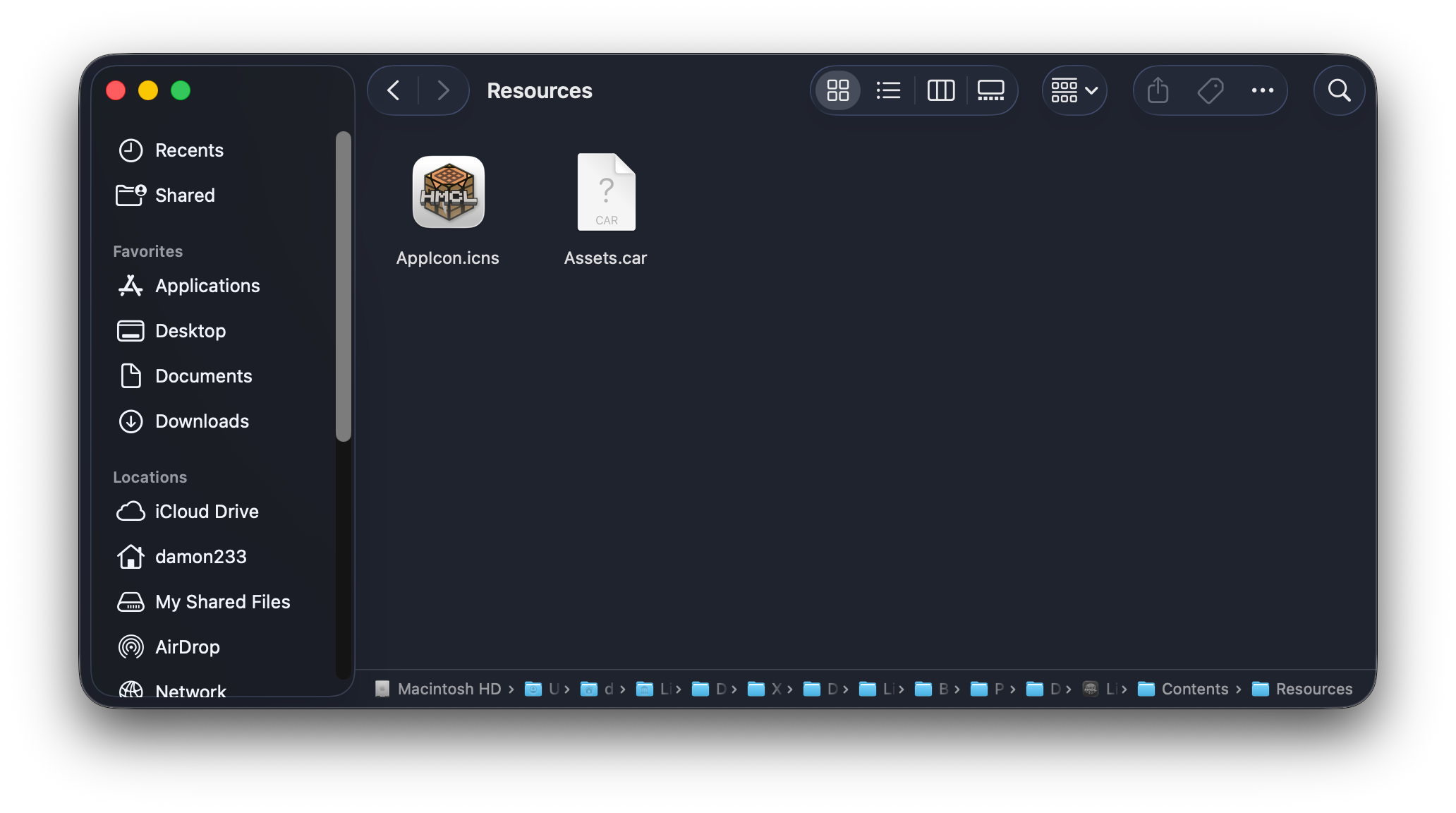Select the AppIcon.icns file
This screenshot has width=1456, height=813.
pos(448,192)
